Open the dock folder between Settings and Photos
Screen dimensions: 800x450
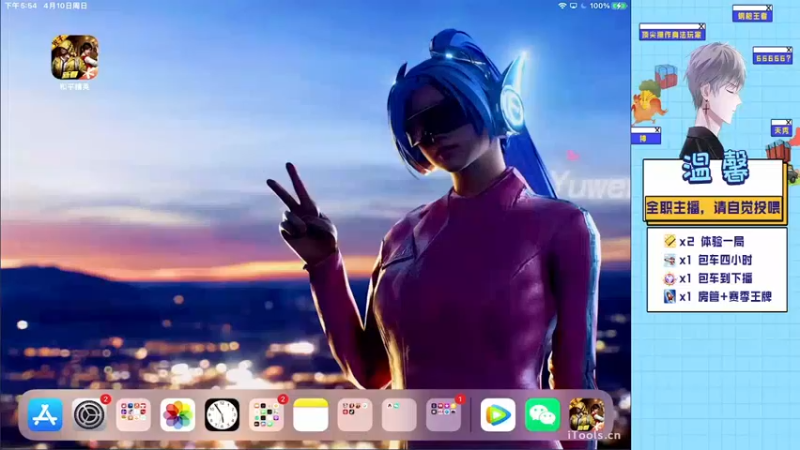(x=134, y=415)
